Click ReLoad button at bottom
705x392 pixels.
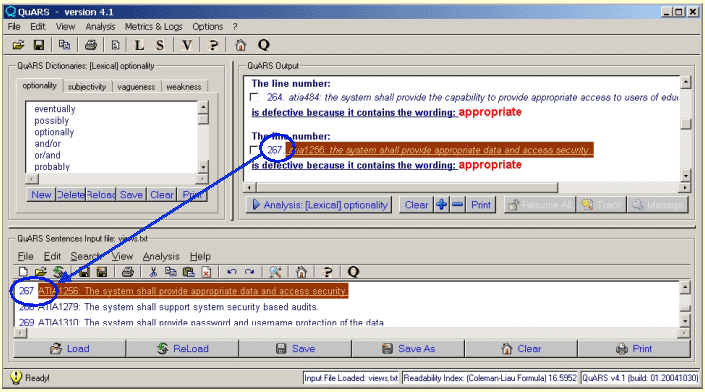[x=183, y=349]
